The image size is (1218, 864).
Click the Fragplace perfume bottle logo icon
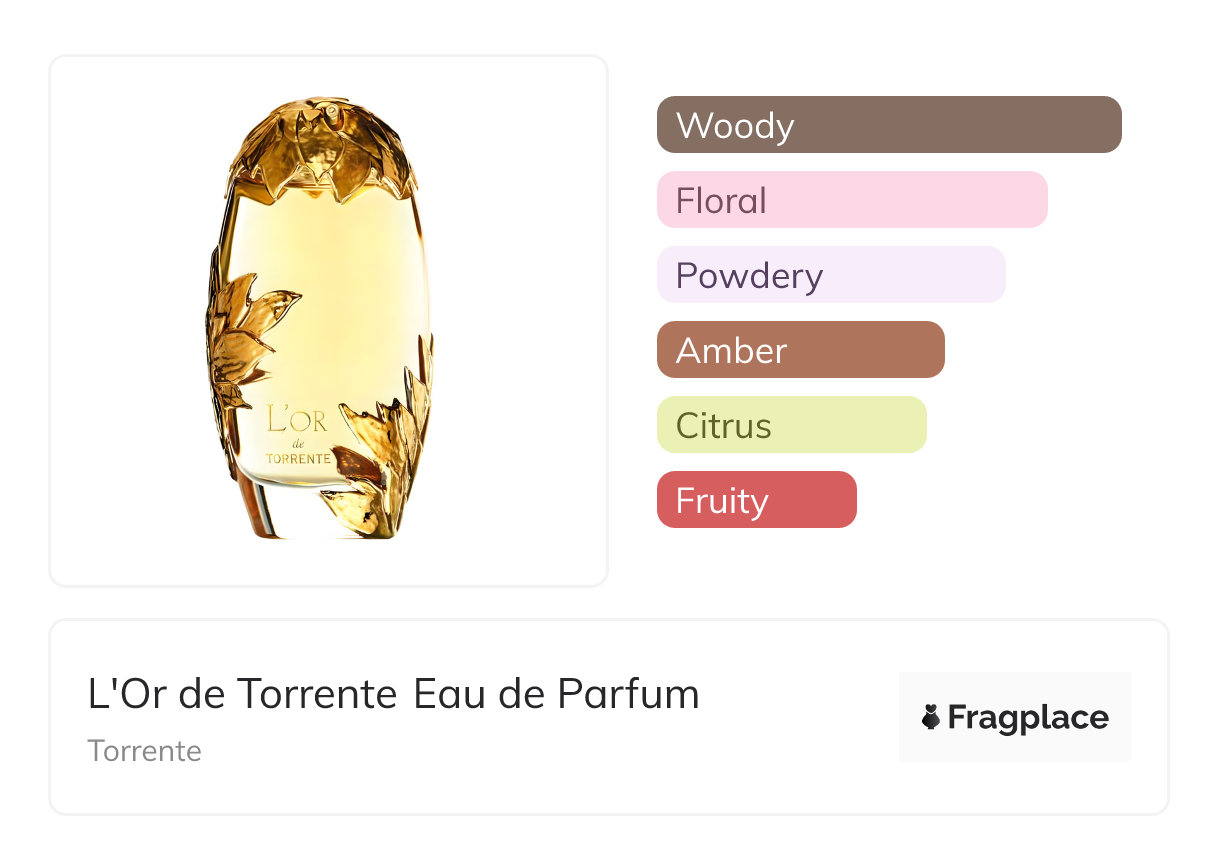tap(931, 717)
